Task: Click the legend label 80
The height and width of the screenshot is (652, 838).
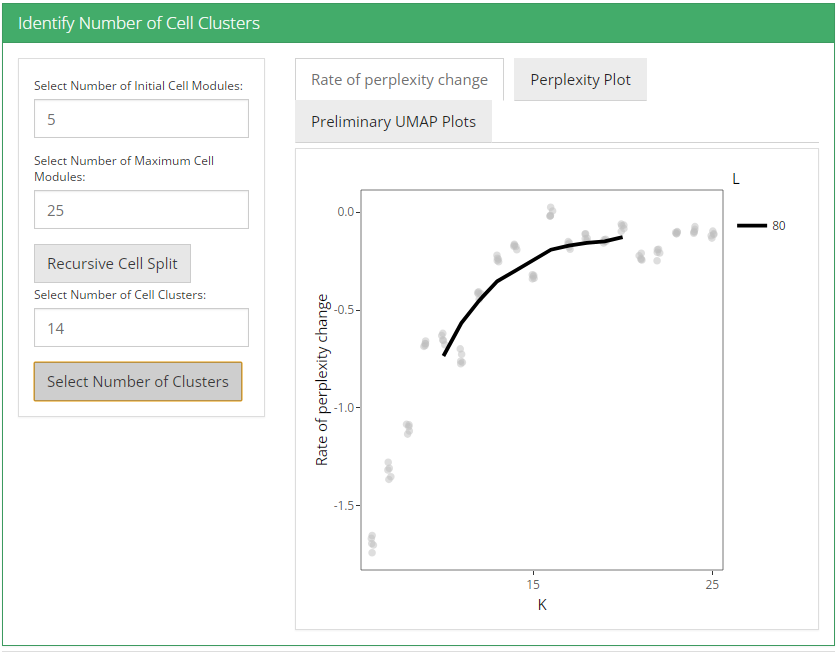Action: click(779, 226)
